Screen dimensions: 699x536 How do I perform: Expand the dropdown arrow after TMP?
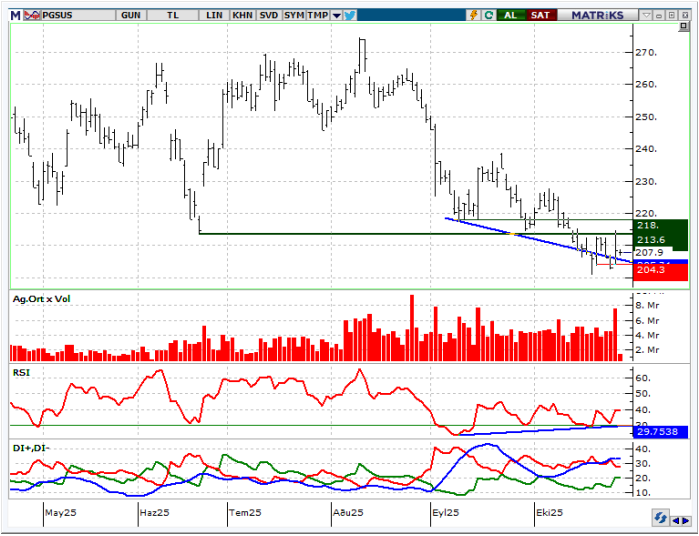(x=336, y=15)
